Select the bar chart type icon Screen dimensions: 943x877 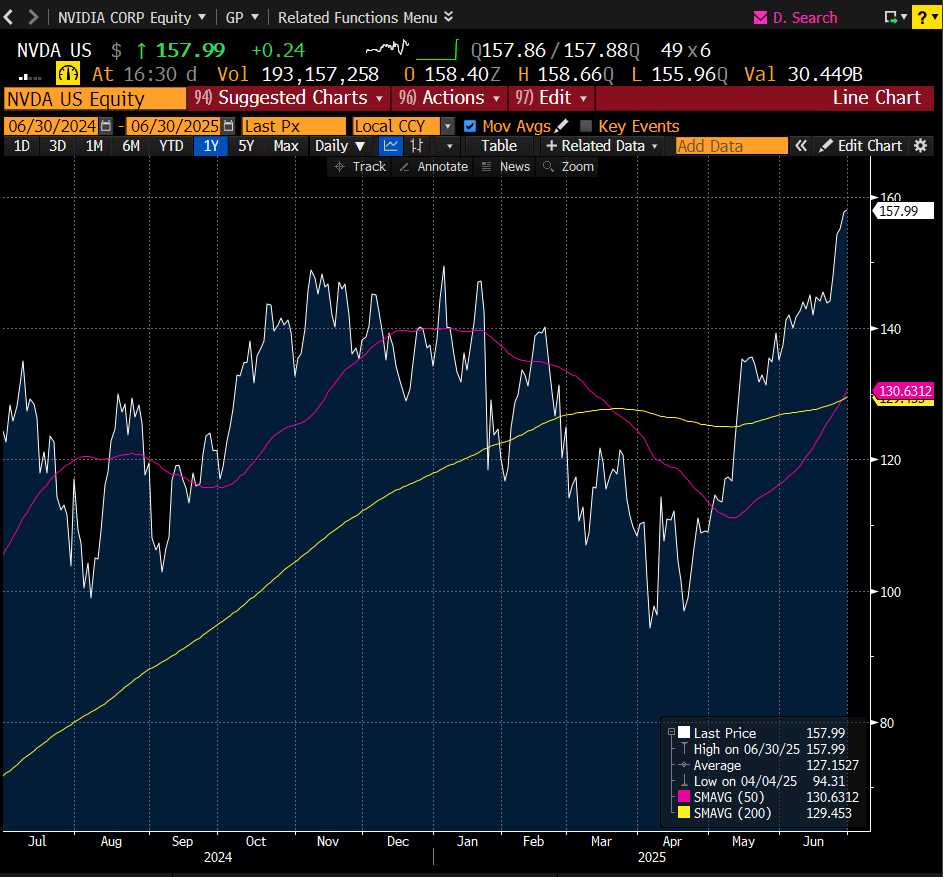(416, 146)
